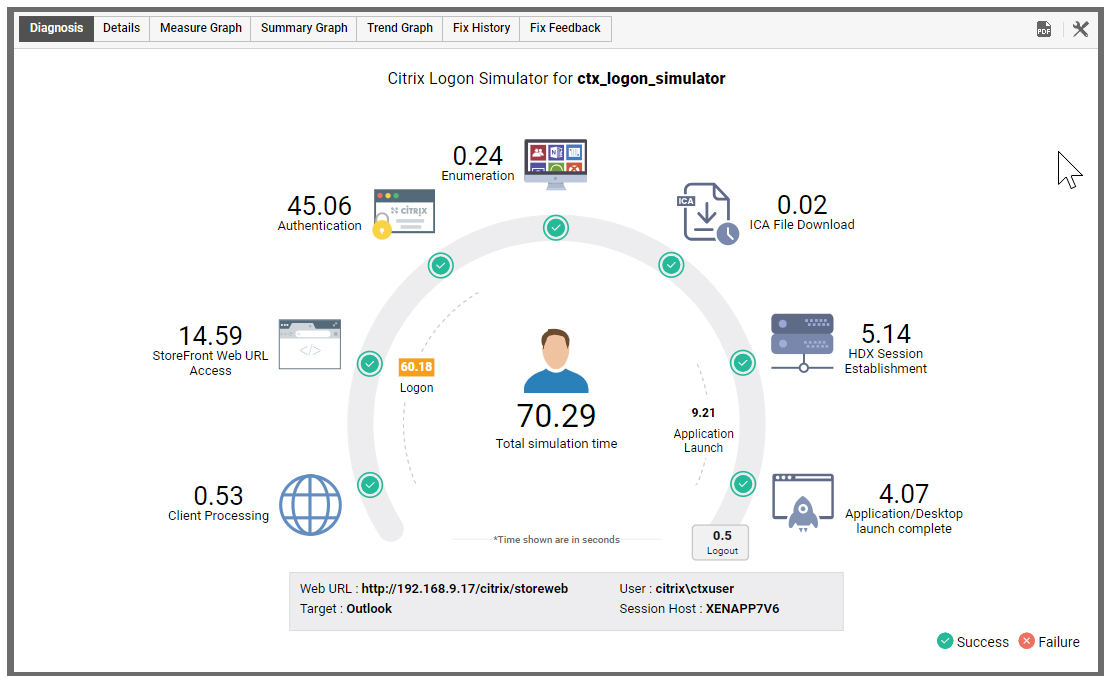Open the Details tab
The image size is (1111, 682).
pos(121,28)
